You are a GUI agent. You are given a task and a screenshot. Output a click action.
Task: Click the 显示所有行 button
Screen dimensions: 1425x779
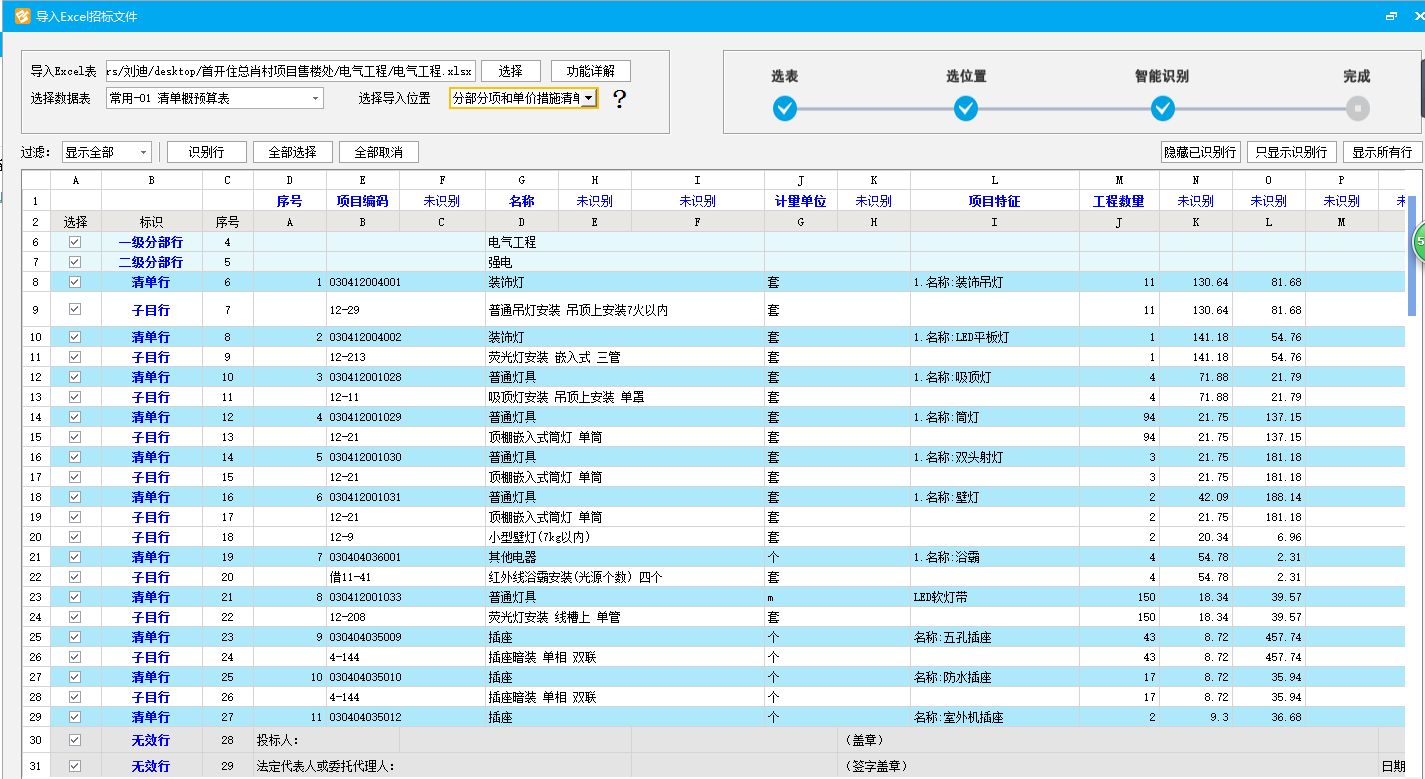click(1382, 152)
